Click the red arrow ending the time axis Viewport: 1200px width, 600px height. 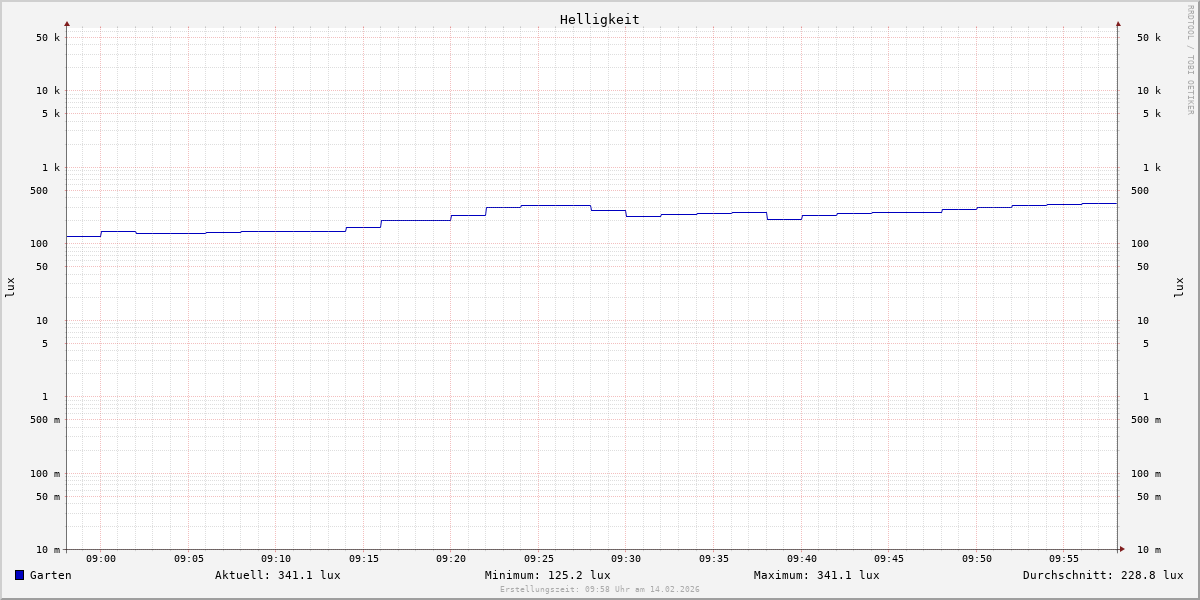point(1122,549)
